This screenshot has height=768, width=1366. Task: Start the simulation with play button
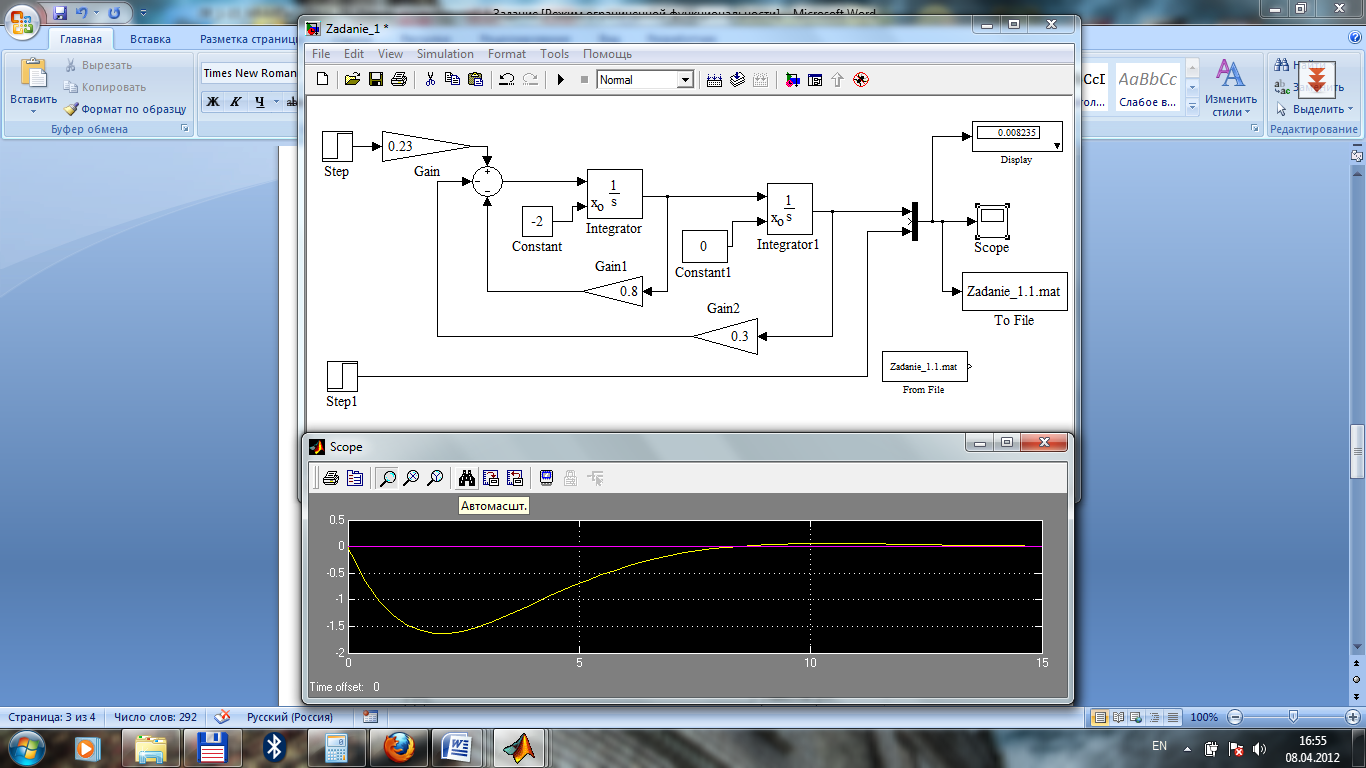561,80
